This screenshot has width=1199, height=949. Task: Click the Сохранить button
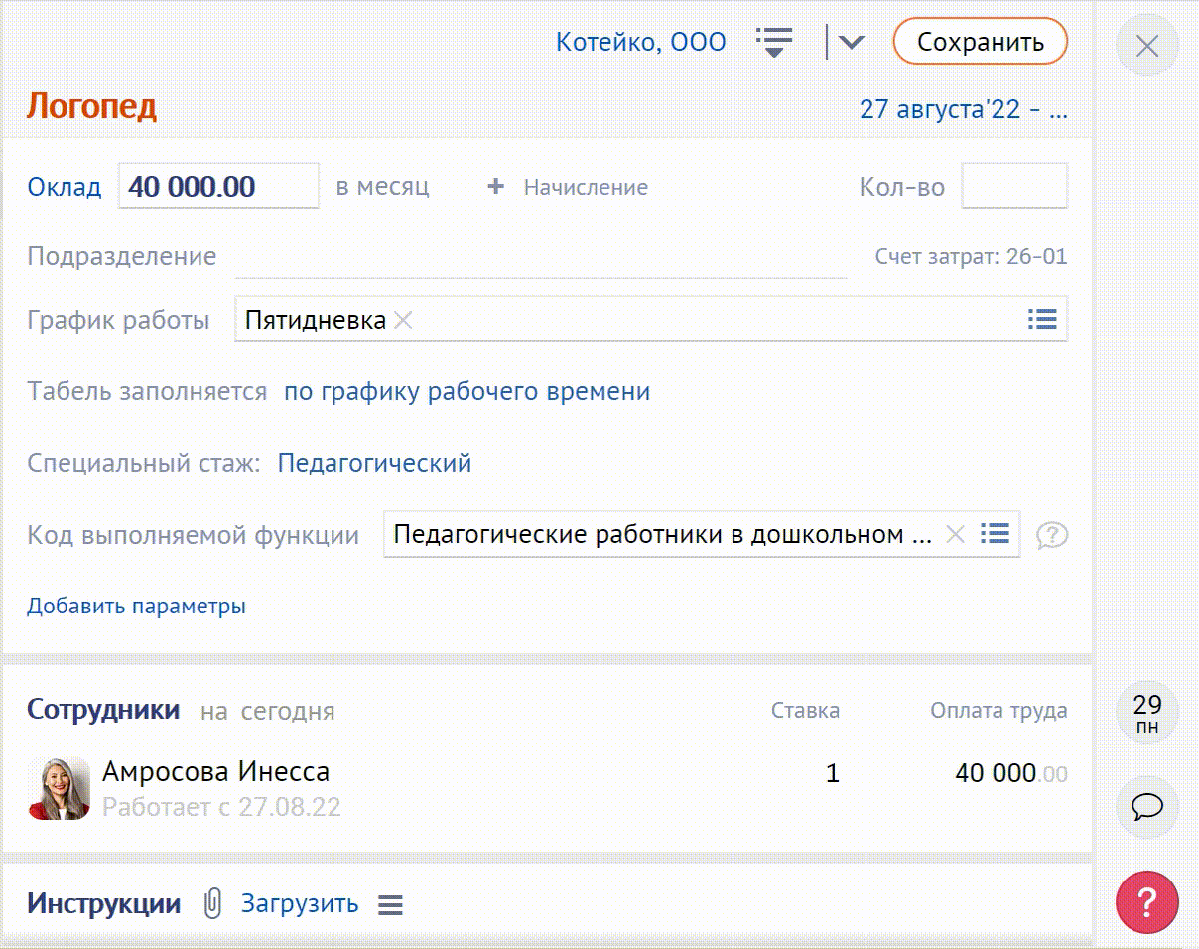point(980,42)
